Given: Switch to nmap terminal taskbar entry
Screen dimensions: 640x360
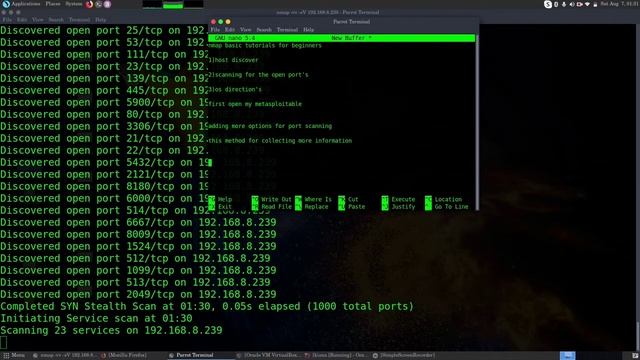Looking at the screenshot, I should (x=63, y=356).
